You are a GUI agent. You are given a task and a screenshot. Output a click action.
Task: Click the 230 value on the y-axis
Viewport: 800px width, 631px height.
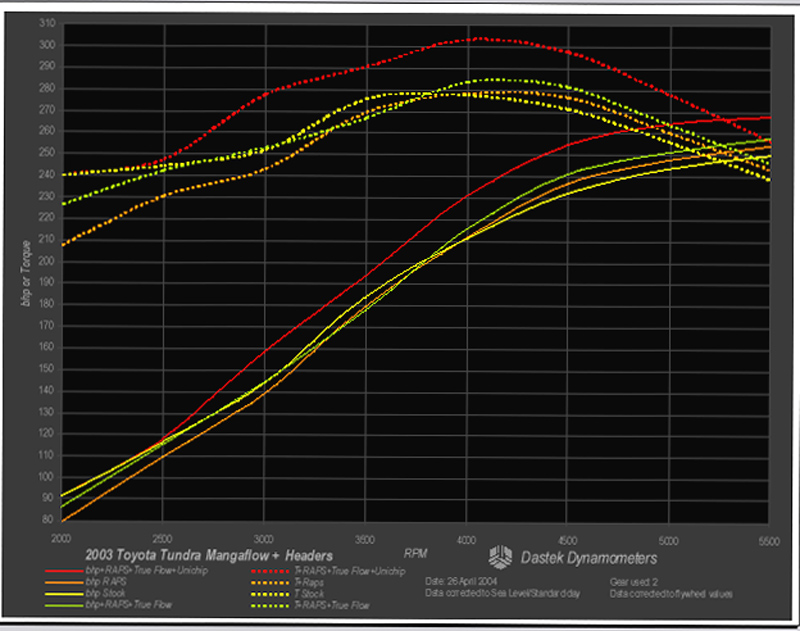coord(47,196)
